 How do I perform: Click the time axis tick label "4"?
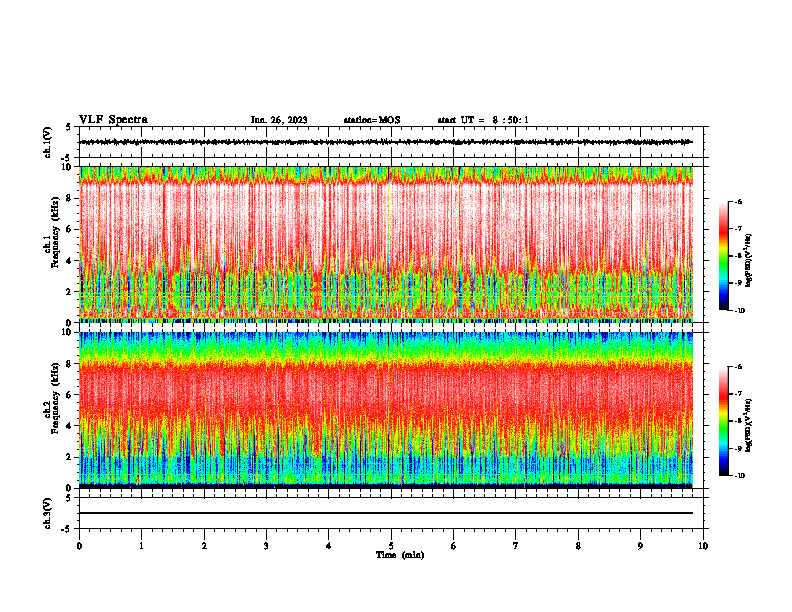coord(329,546)
